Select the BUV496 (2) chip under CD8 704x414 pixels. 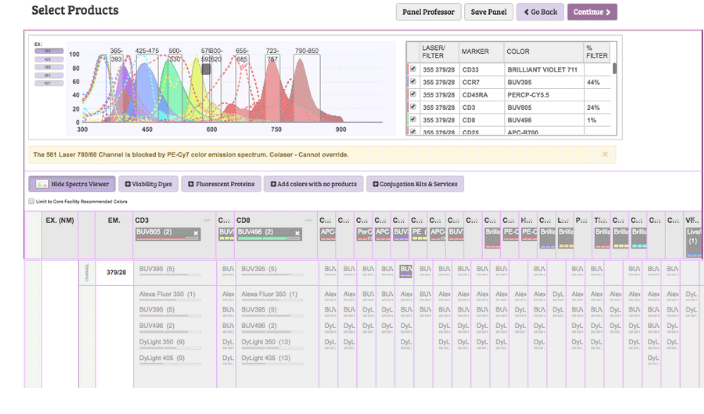click(x=269, y=234)
